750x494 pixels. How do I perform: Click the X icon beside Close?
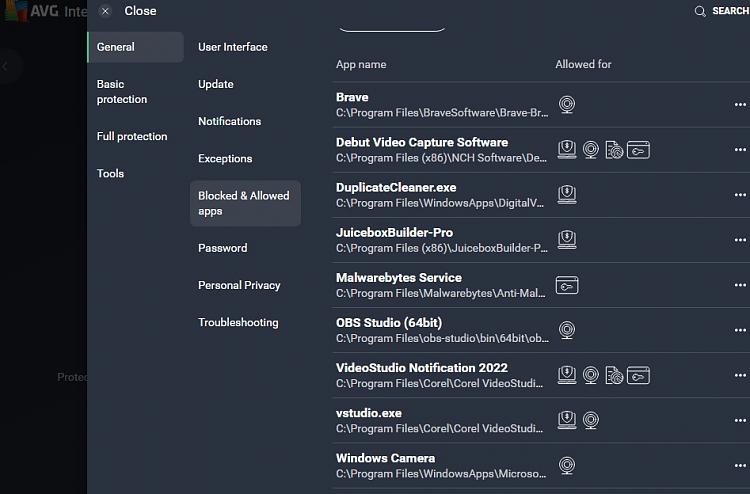click(x=105, y=11)
